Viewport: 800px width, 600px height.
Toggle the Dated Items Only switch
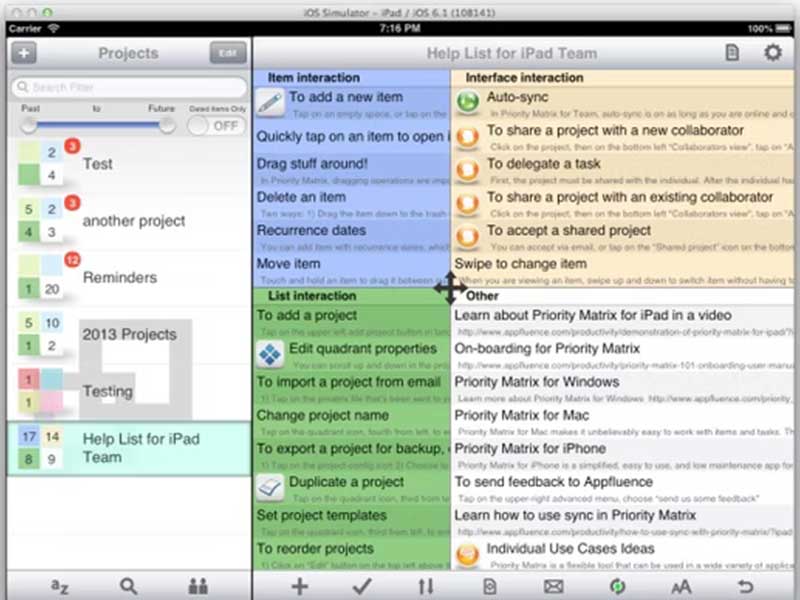click(216, 126)
